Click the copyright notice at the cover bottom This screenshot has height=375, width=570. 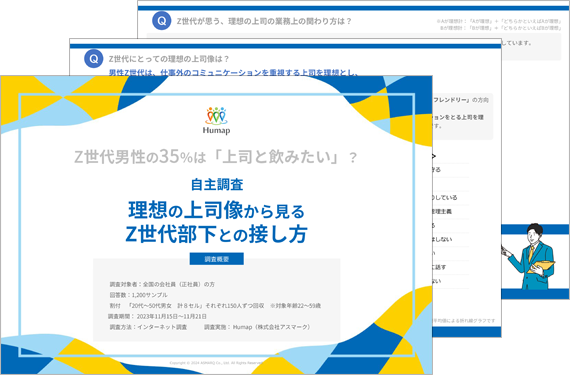216,363
